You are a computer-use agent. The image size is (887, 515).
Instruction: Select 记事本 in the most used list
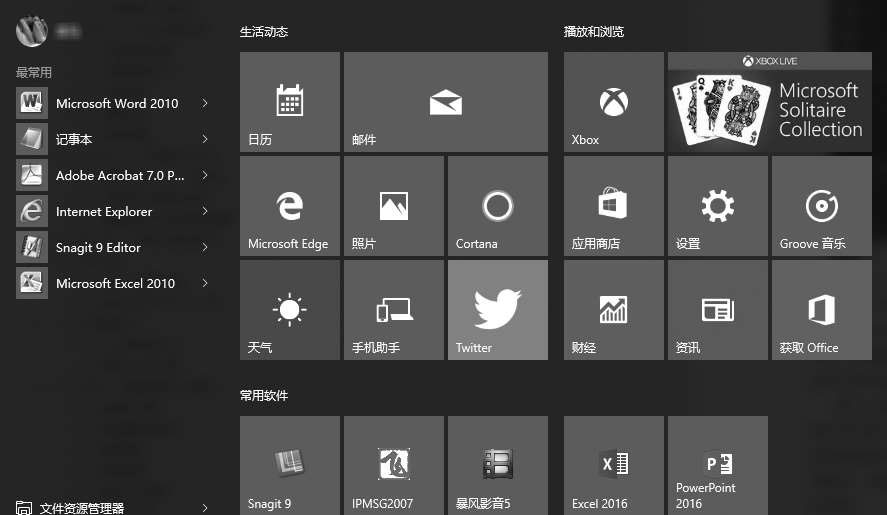point(75,139)
